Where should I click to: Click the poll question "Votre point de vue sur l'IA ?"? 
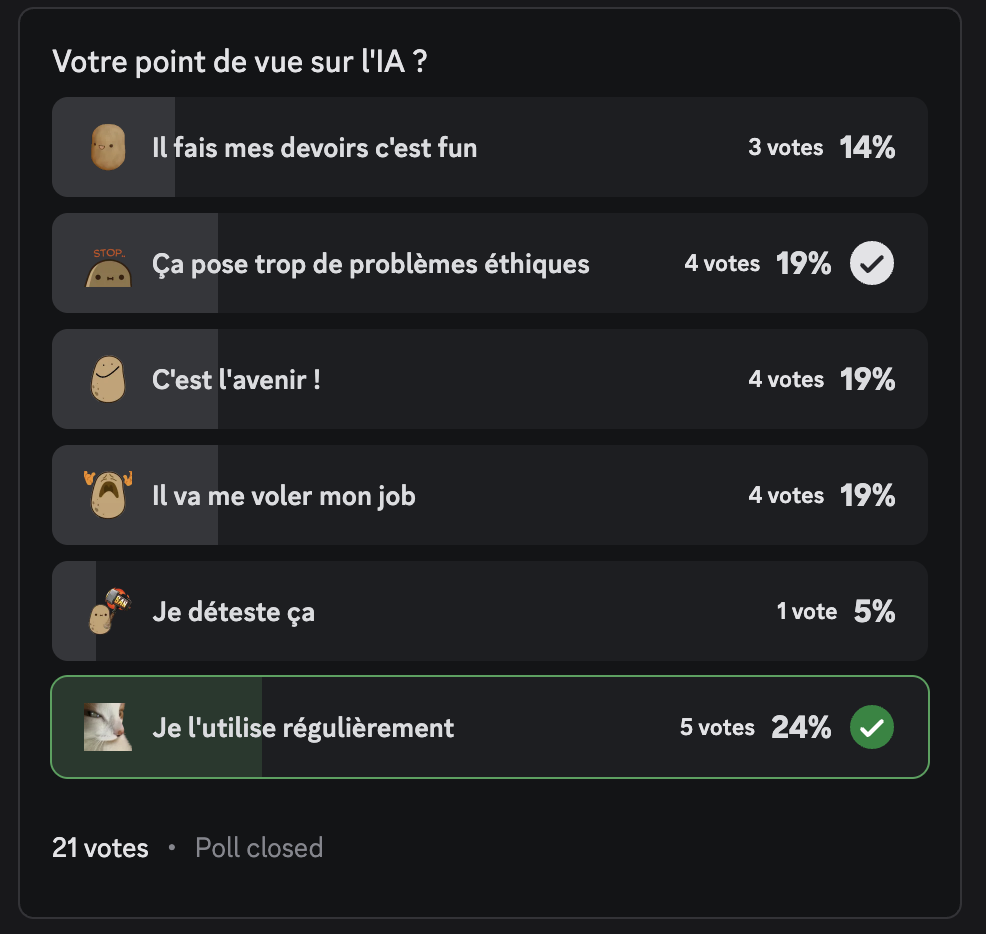click(237, 61)
